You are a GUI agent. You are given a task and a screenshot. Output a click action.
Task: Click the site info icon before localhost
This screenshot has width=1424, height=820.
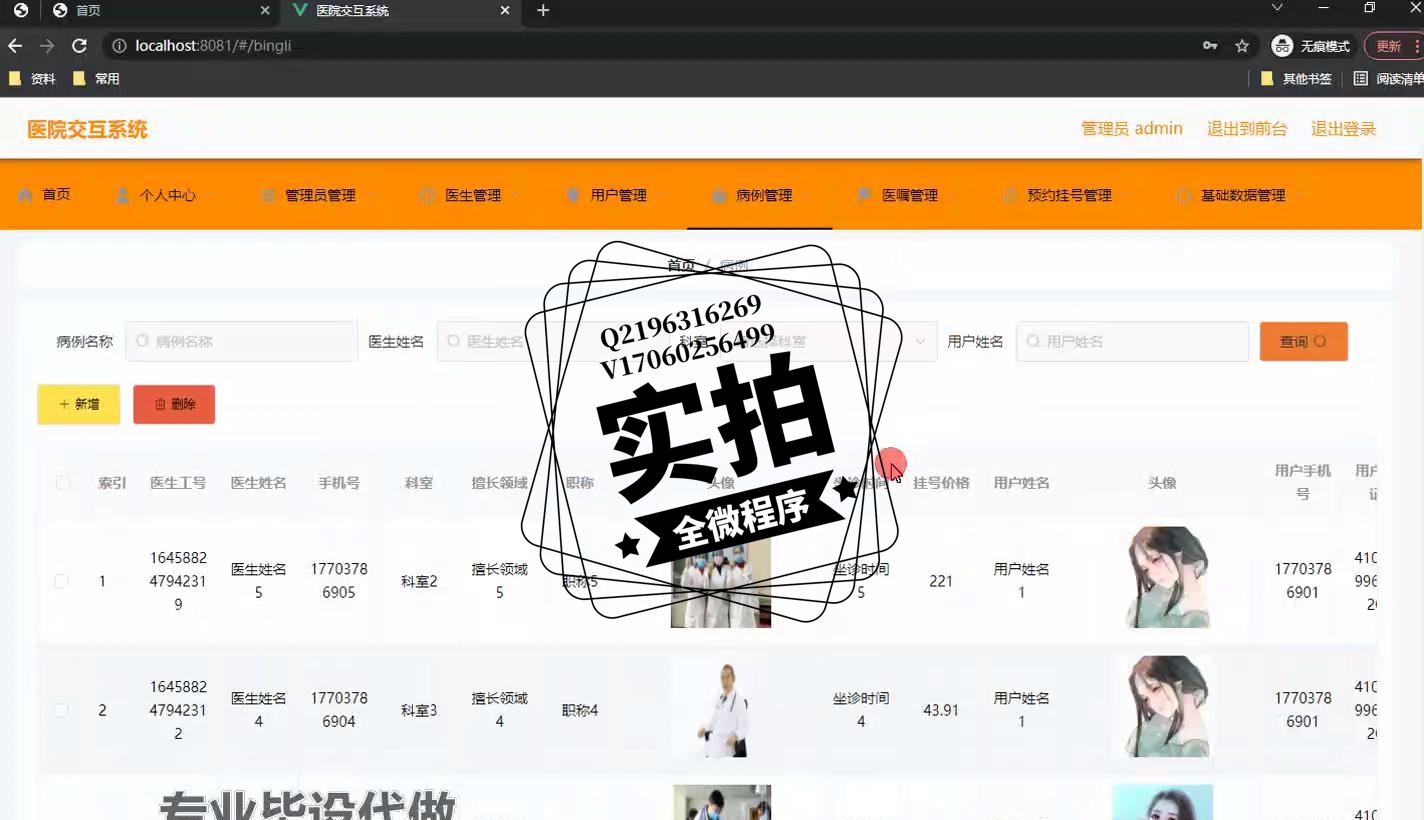[119, 46]
